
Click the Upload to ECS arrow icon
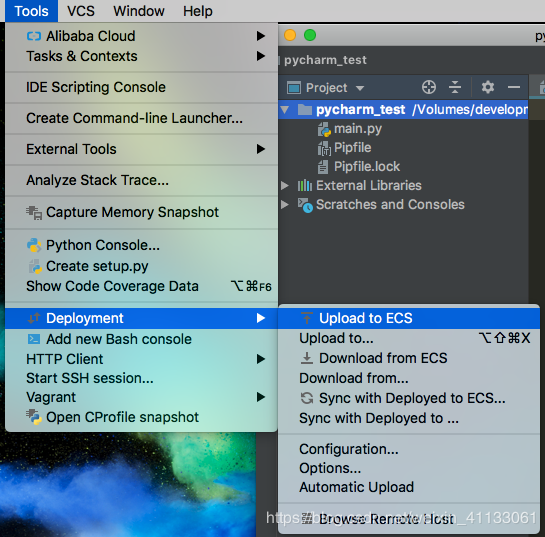pos(307,318)
